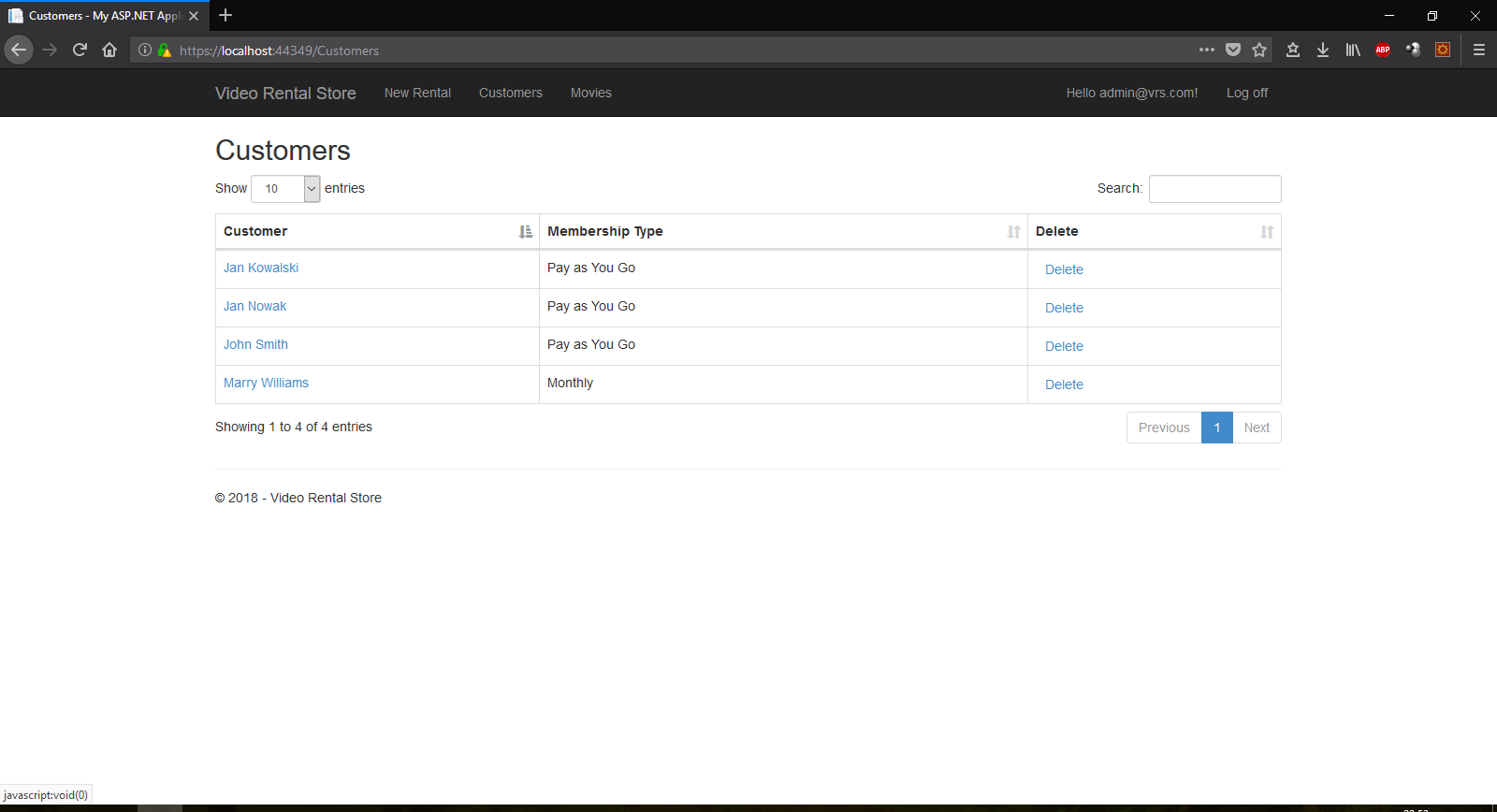Open page actions three-dot menu
The width and height of the screenshot is (1497, 812).
tap(1207, 50)
